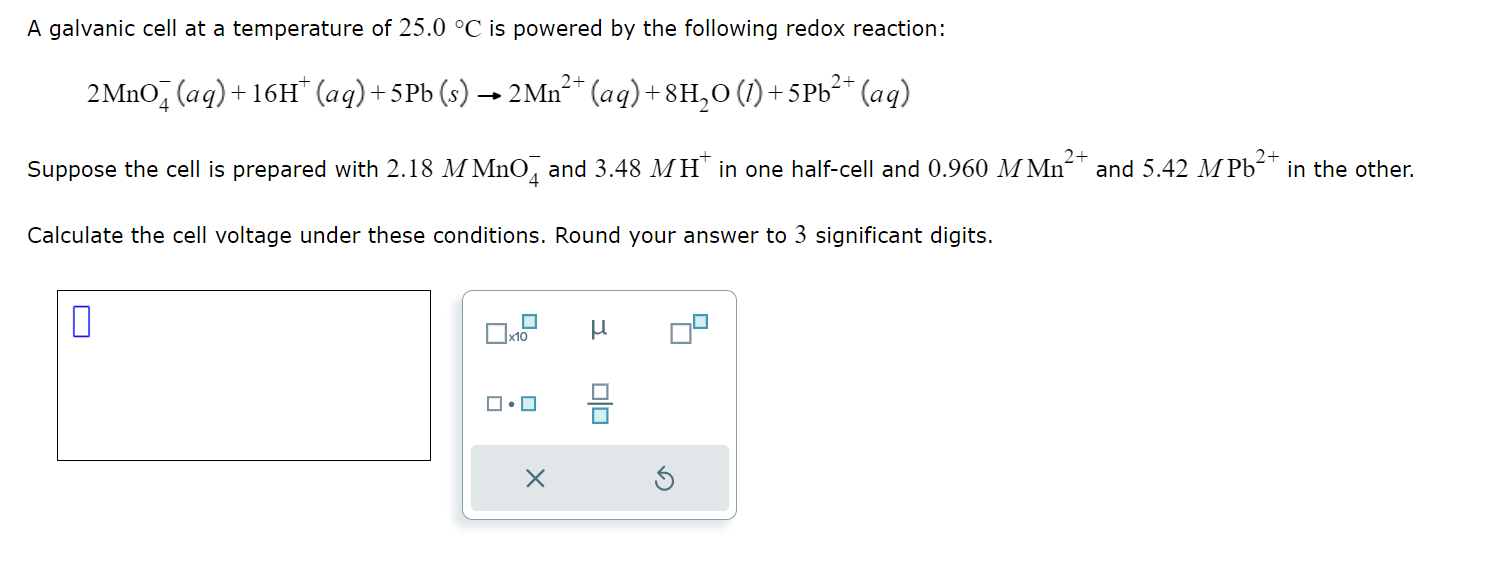
Task: Use the stacked fraction entry icon
Action: click(x=598, y=402)
